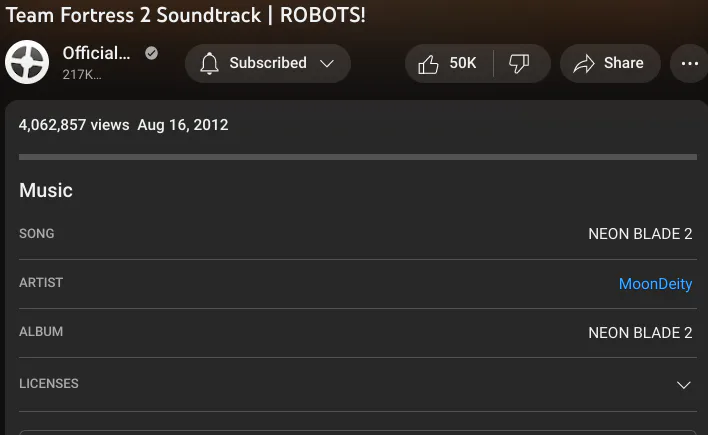The image size is (708, 435).
Task: Open the MoonDeity artist link
Action: (x=655, y=284)
